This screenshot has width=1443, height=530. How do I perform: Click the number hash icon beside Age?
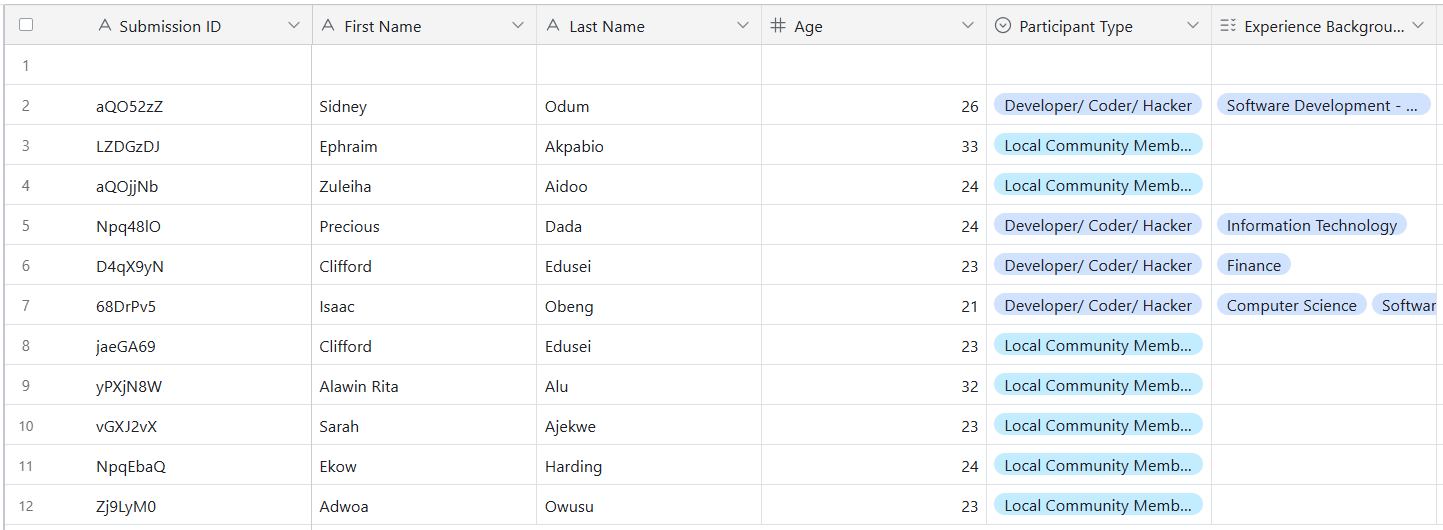778,26
